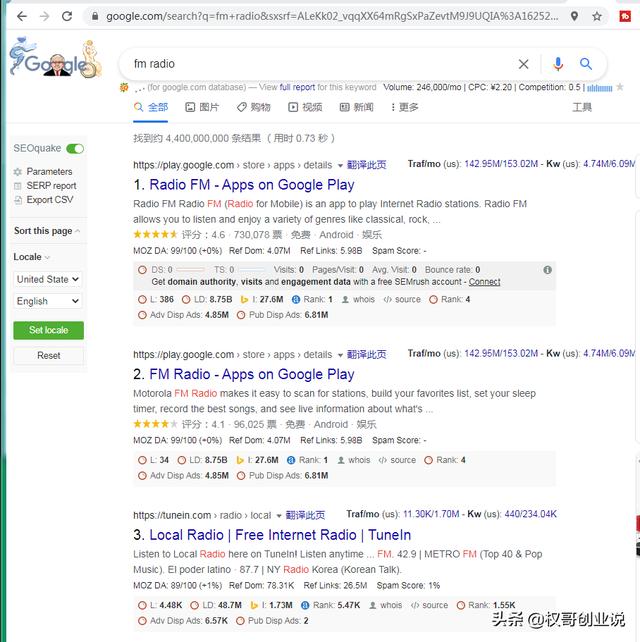Click Alexa Rank icon for result 1
This screenshot has width=640, height=642.
296,300
